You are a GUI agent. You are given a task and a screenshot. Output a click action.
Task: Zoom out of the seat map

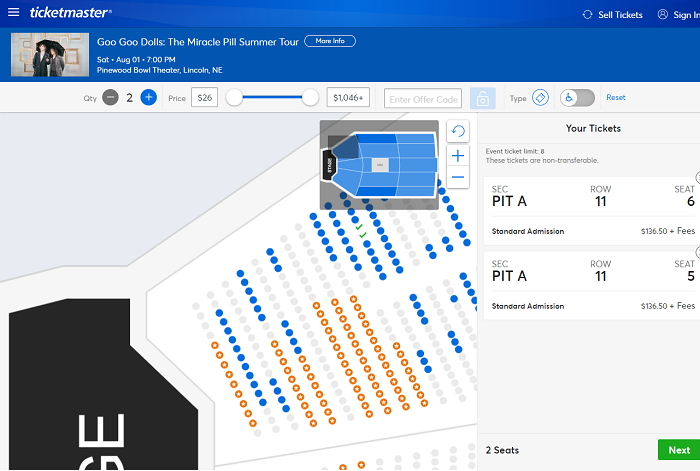pos(458,177)
